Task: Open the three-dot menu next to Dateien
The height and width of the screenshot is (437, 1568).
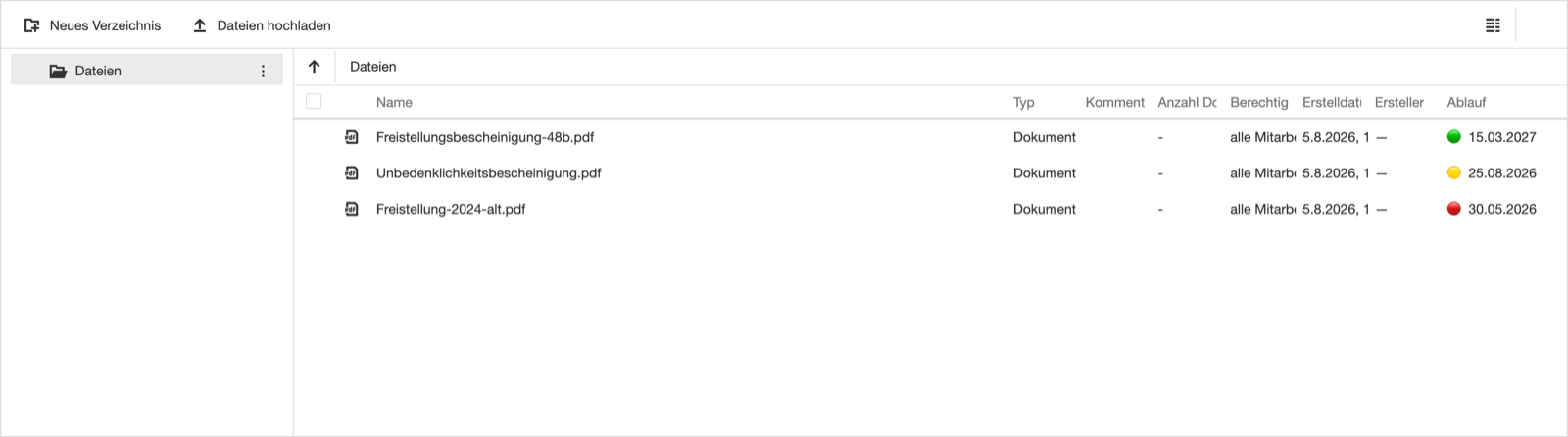Action: (x=263, y=71)
